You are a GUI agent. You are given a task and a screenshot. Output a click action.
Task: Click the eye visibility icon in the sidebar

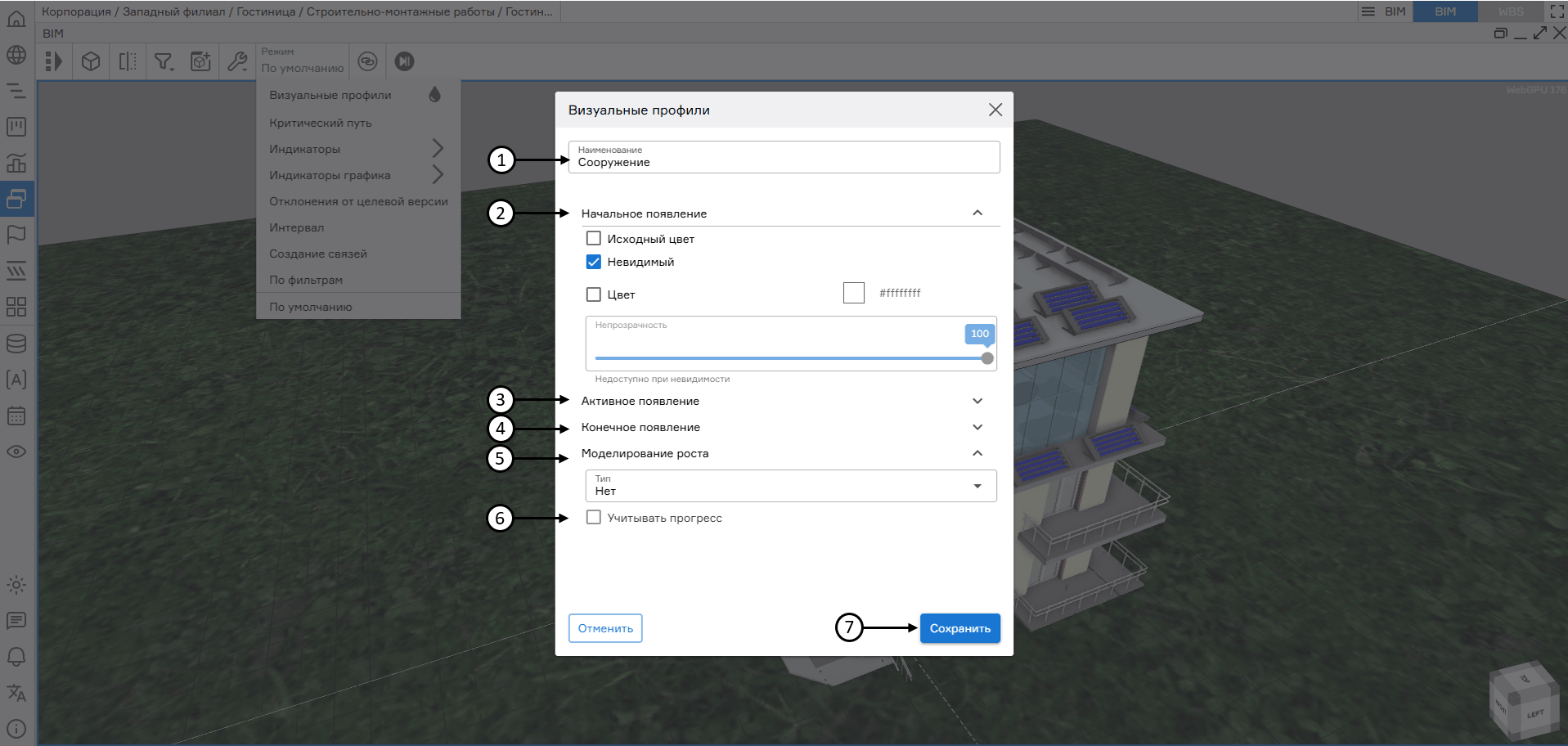coord(16,452)
